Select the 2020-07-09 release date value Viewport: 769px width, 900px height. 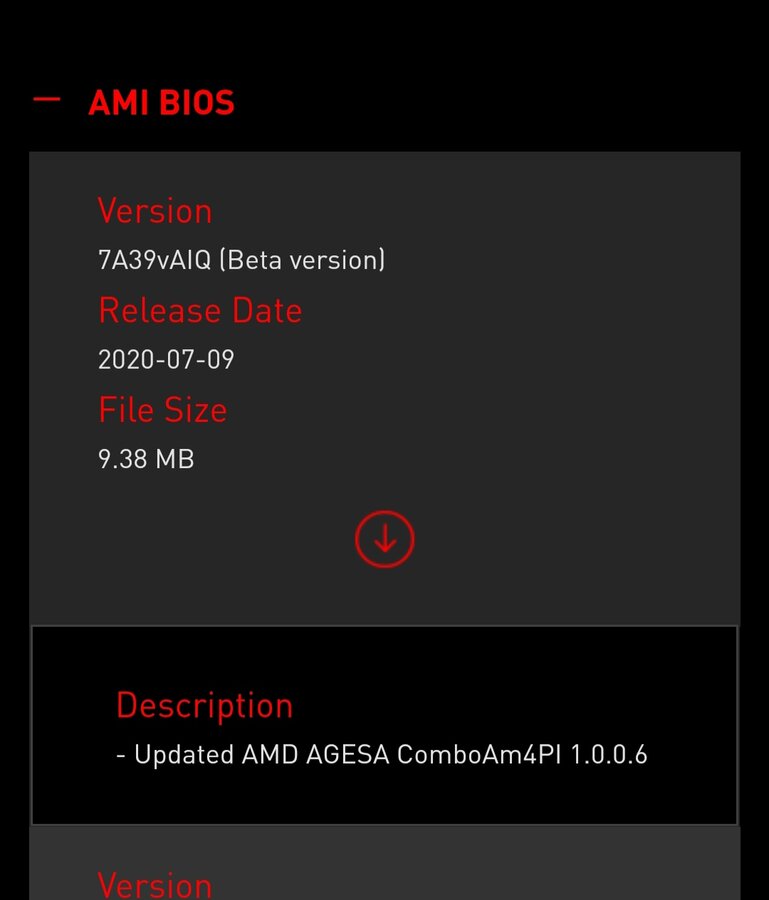pos(166,359)
